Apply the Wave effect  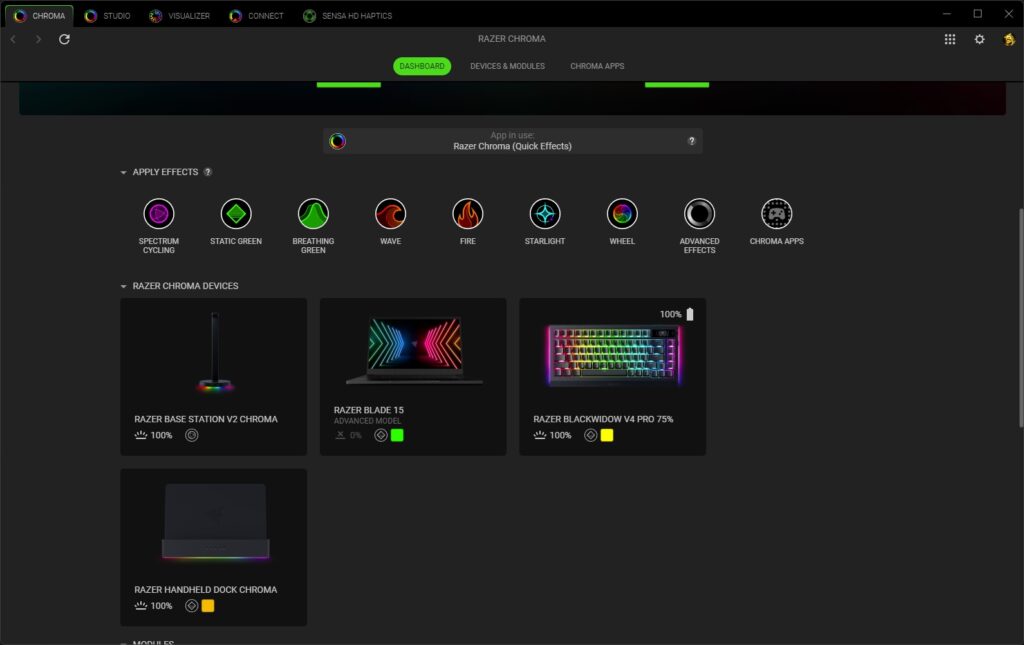[x=391, y=213]
